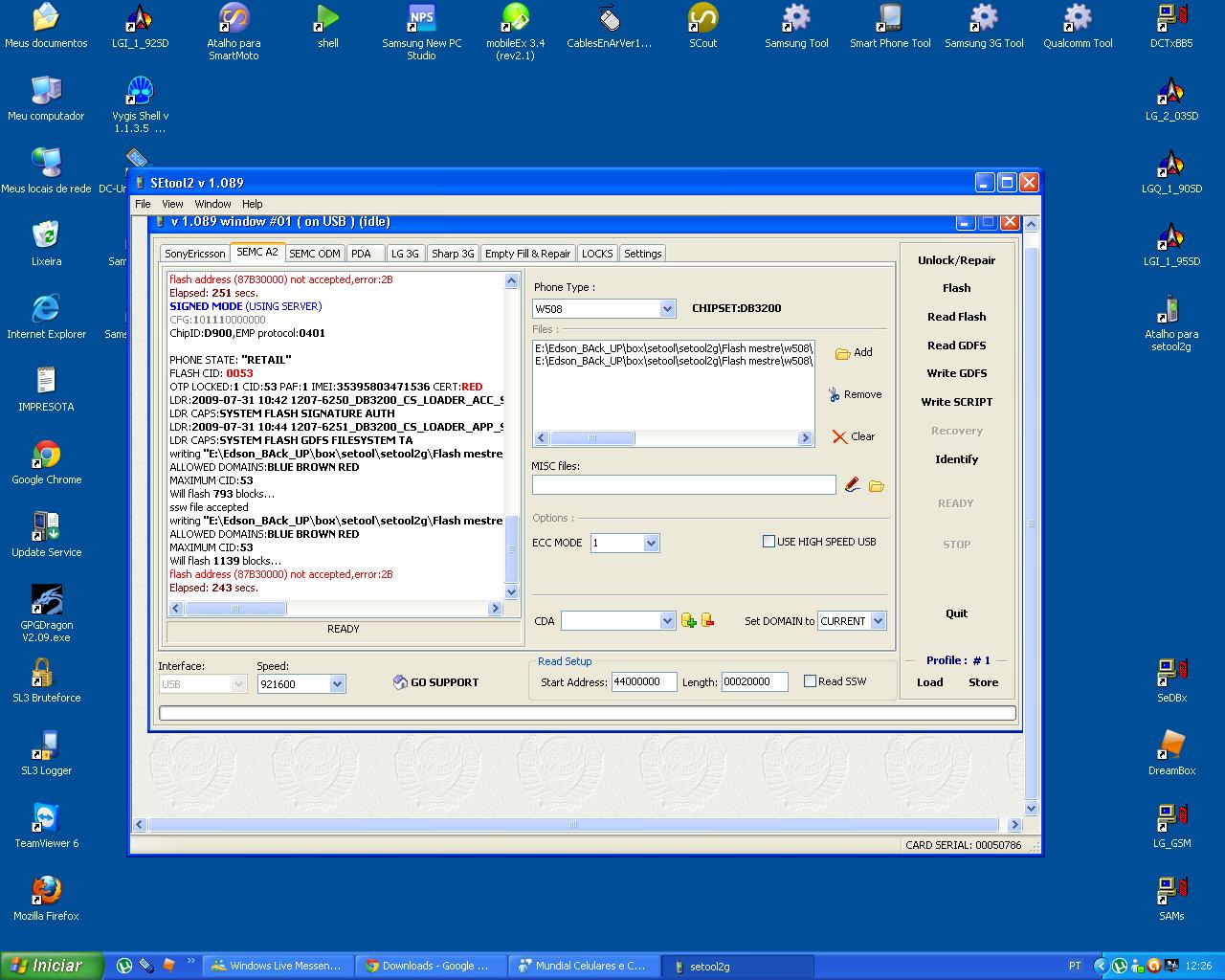Screen dimensions: 1225x980
Task: Switch to the LG 3G tab
Action: 405,254
